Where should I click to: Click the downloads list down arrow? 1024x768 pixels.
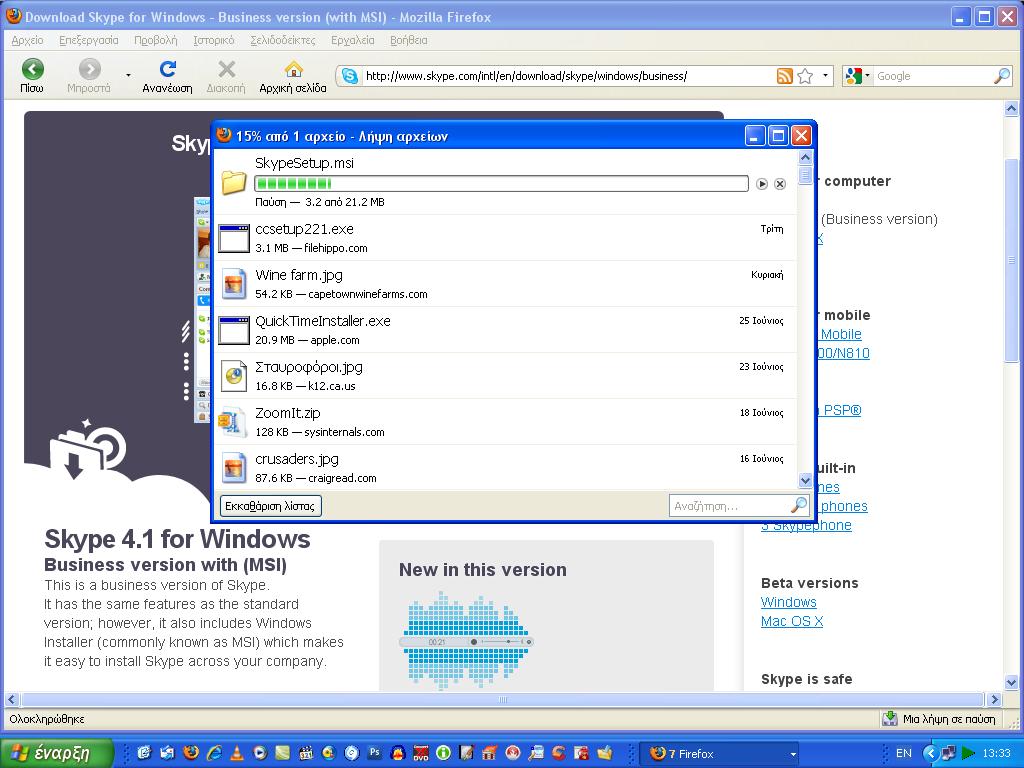coord(805,481)
